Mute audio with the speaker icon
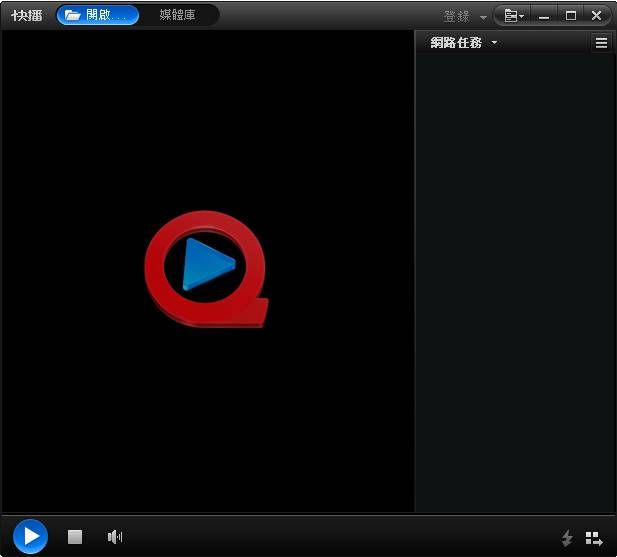Screen dimensions: 617x557 pyautogui.click(x=114, y=537)
